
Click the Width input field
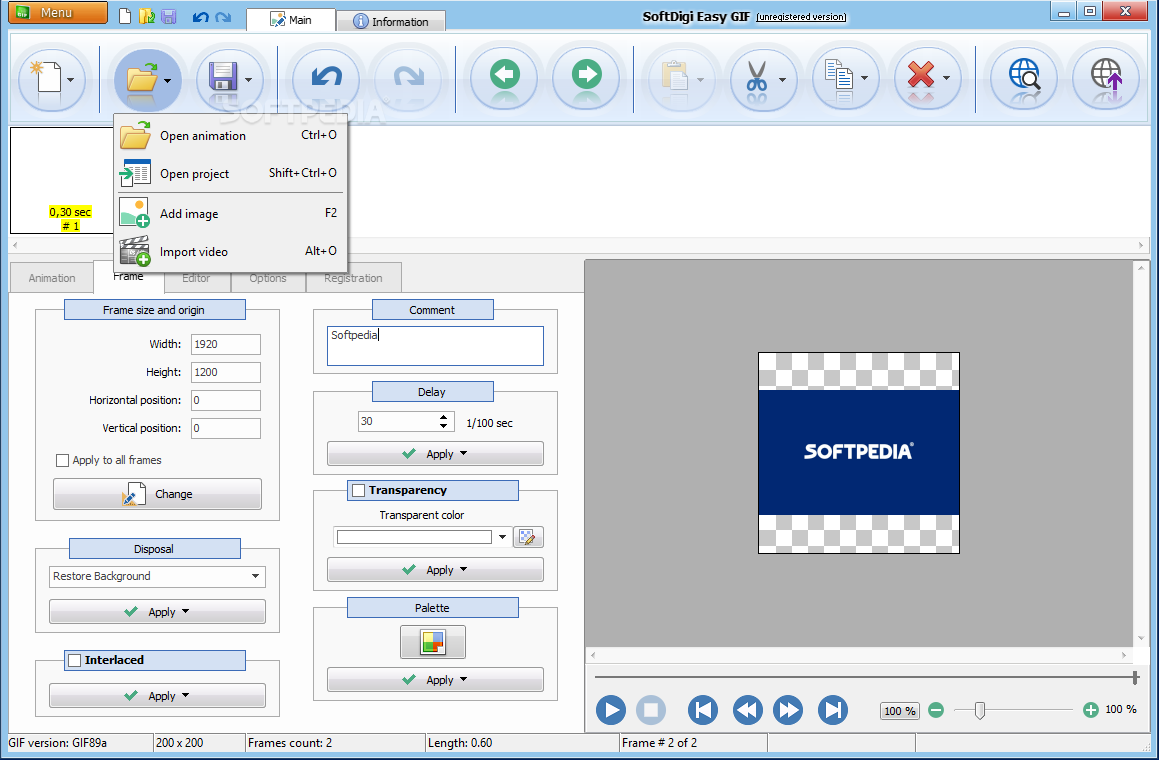pyautogui.click(x=226, y=345)
